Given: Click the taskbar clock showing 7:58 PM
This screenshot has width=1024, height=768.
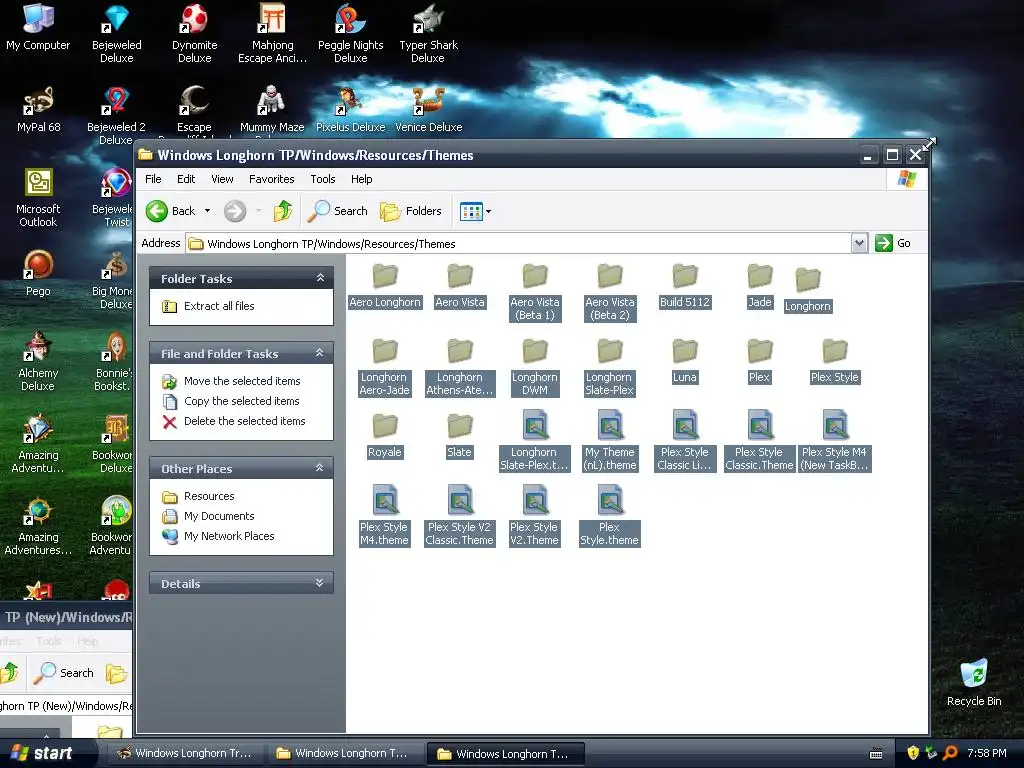Looking at the screenshot, I should pos(987,754).
